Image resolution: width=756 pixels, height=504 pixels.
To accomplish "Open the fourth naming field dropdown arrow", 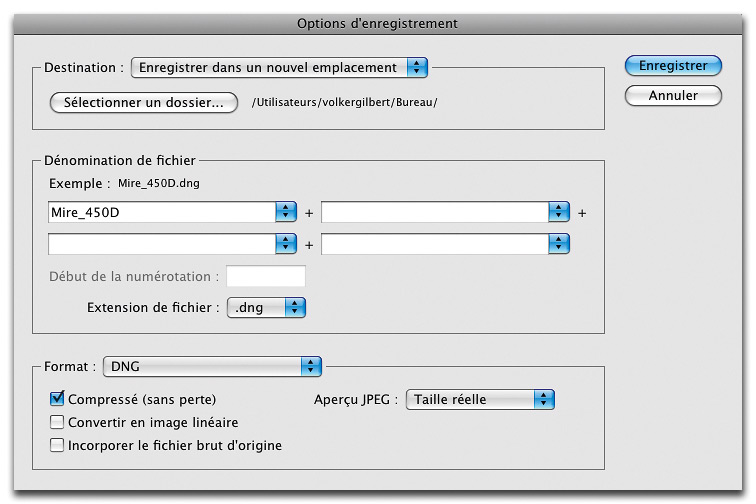I will click(559, 244).
